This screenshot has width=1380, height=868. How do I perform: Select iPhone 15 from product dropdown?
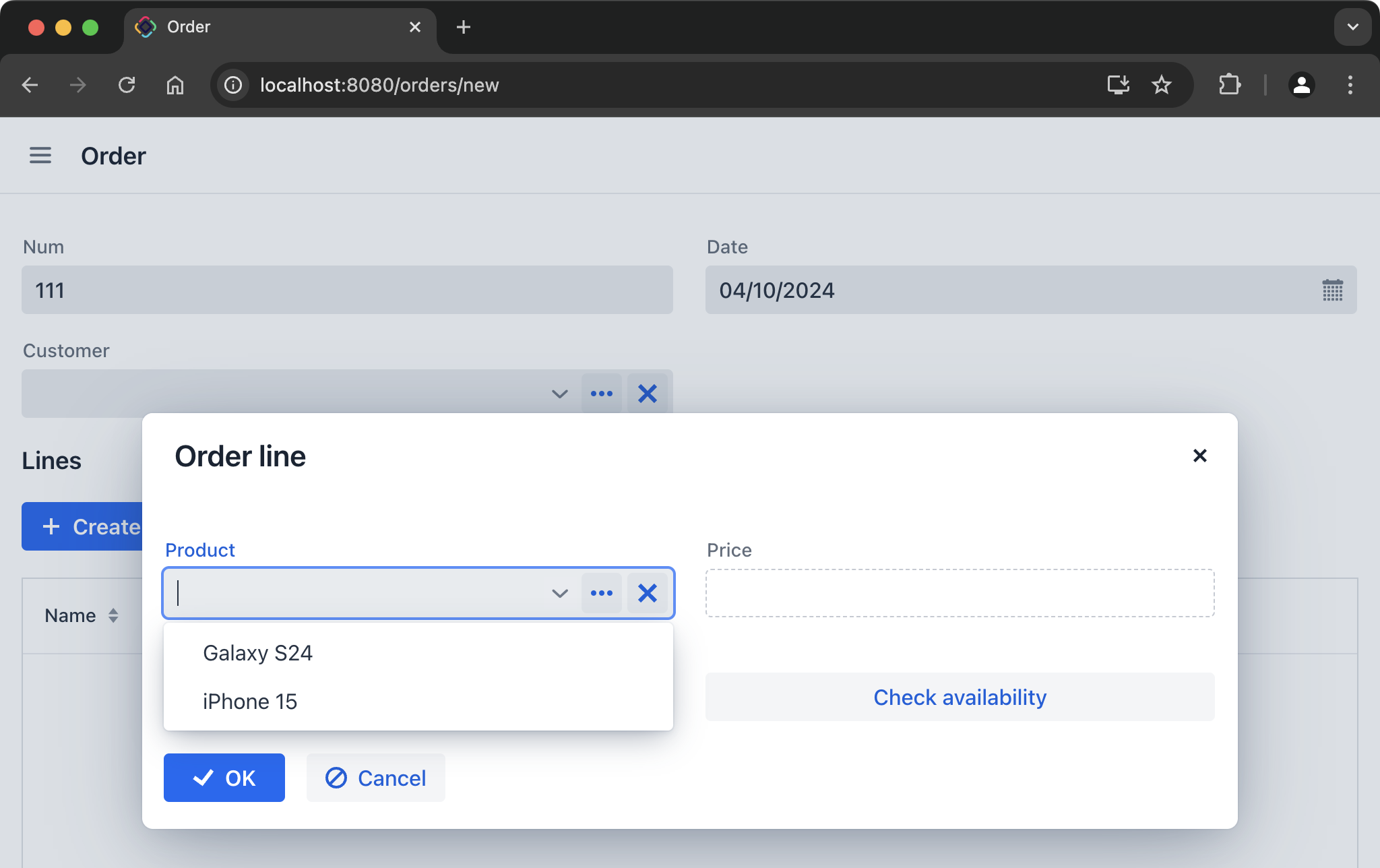coord(250,701)
